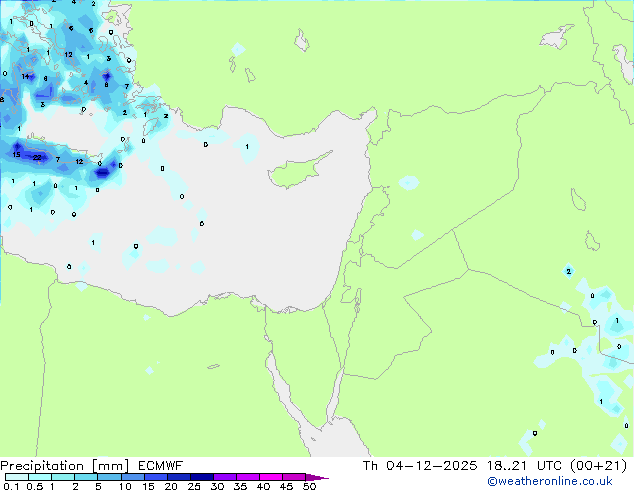Click the map value '22' near Crete
634x490 pixels.
tap(37, 157)
